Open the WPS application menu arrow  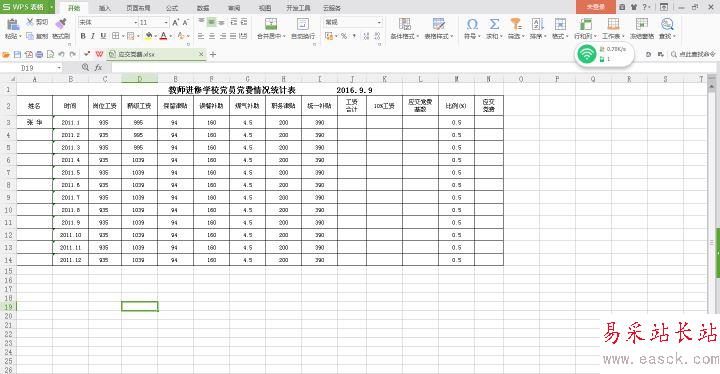51,7
